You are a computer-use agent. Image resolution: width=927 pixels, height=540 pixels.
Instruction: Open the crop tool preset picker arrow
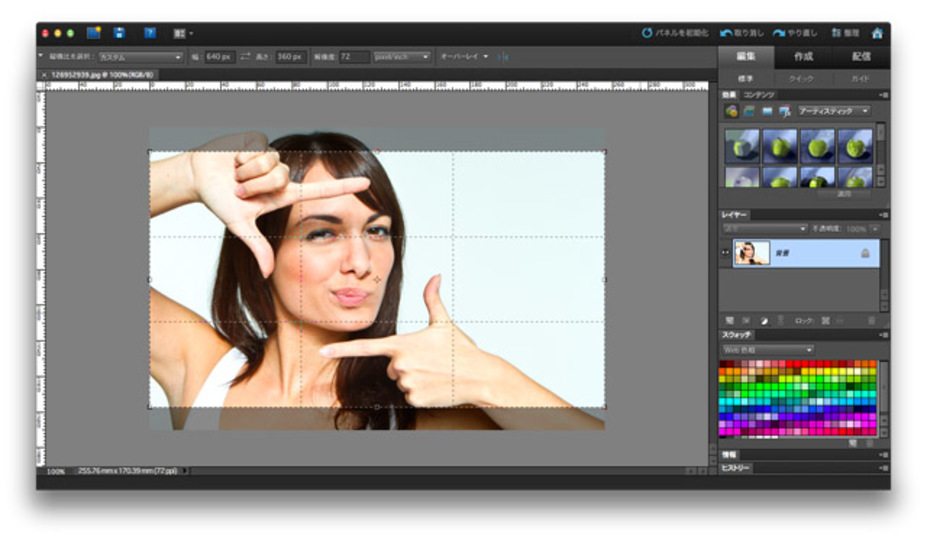tap(41, 56)
